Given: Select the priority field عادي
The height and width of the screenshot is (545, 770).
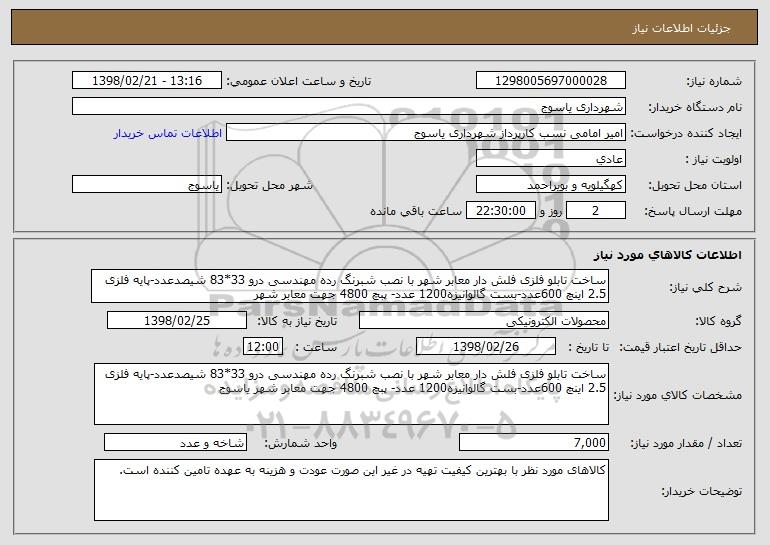Looking at the screenshot, I should click(x=550, y=159).
